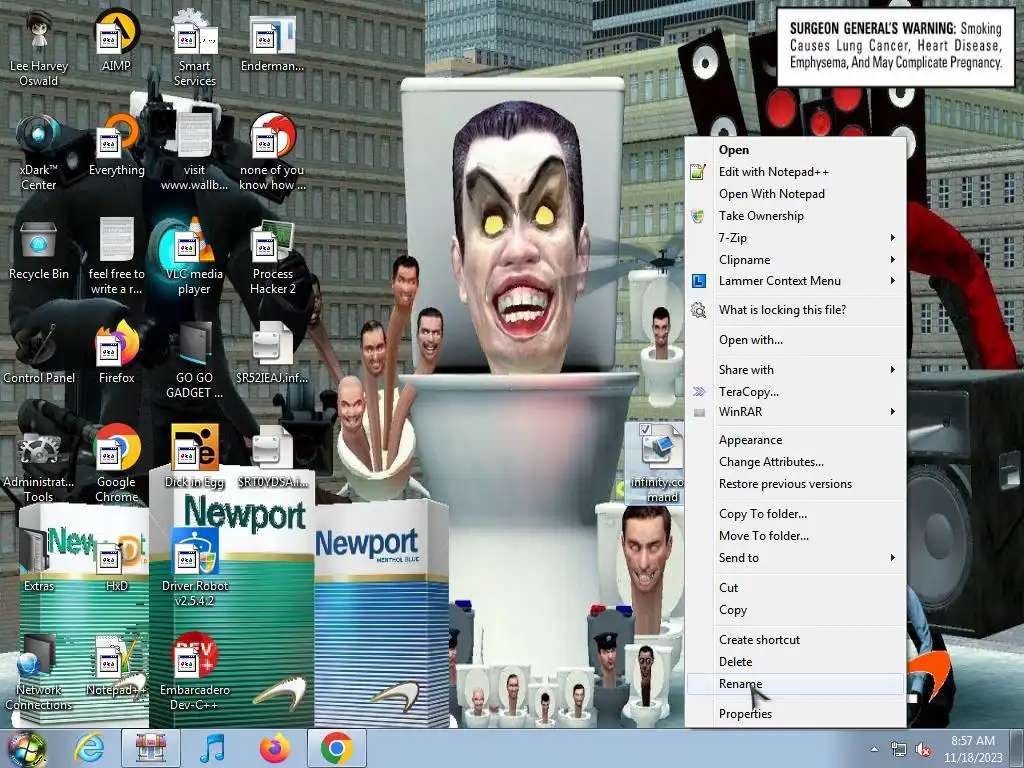Choose Appearance in the context menu

point(796,440)
